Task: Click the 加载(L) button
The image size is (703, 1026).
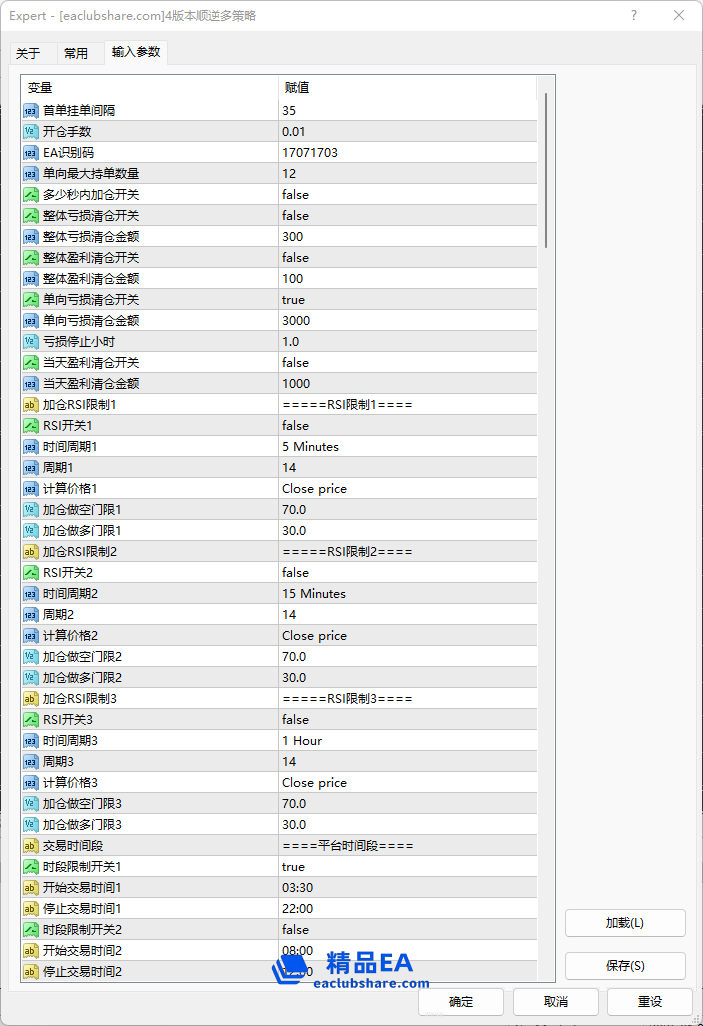Action: (625, 923)
